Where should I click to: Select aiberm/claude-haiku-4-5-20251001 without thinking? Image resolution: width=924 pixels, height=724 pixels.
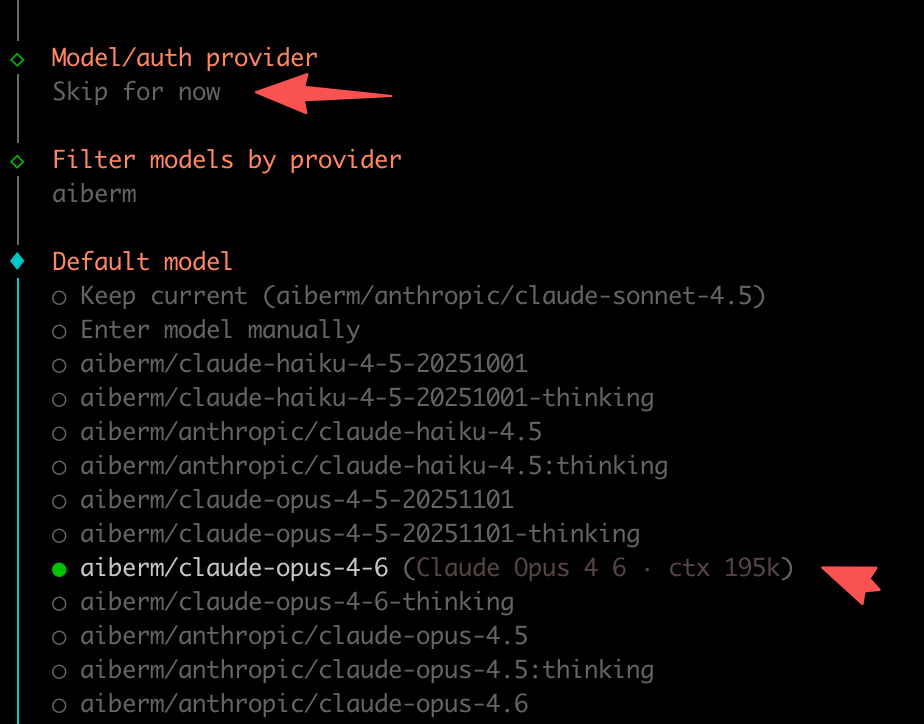303,364
